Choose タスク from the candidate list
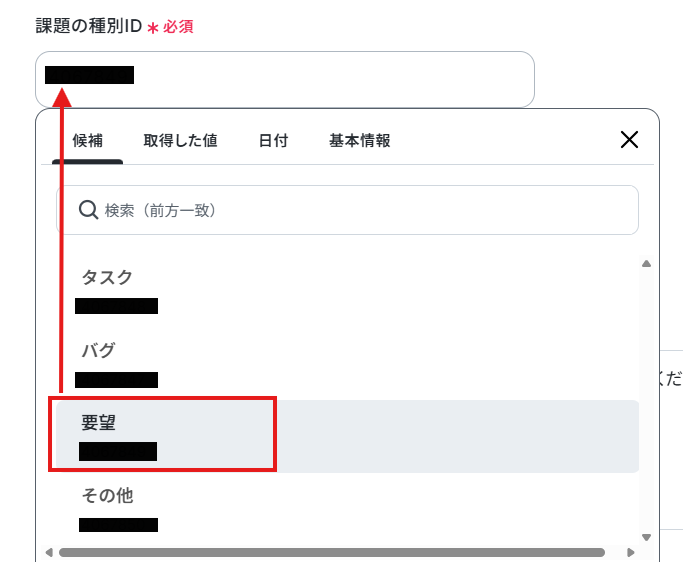 point(107,278)
